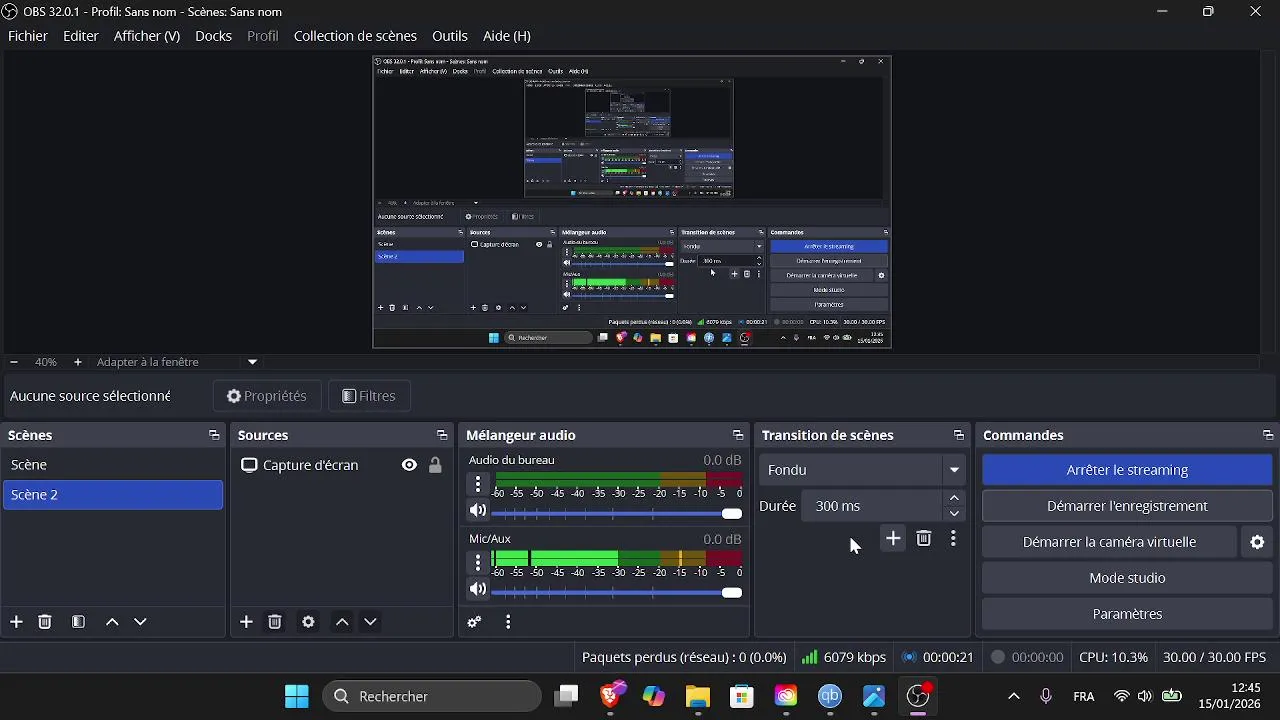Open source Filtres button
The width and height of the screenshot is (1280, 720).
point(368,396)
